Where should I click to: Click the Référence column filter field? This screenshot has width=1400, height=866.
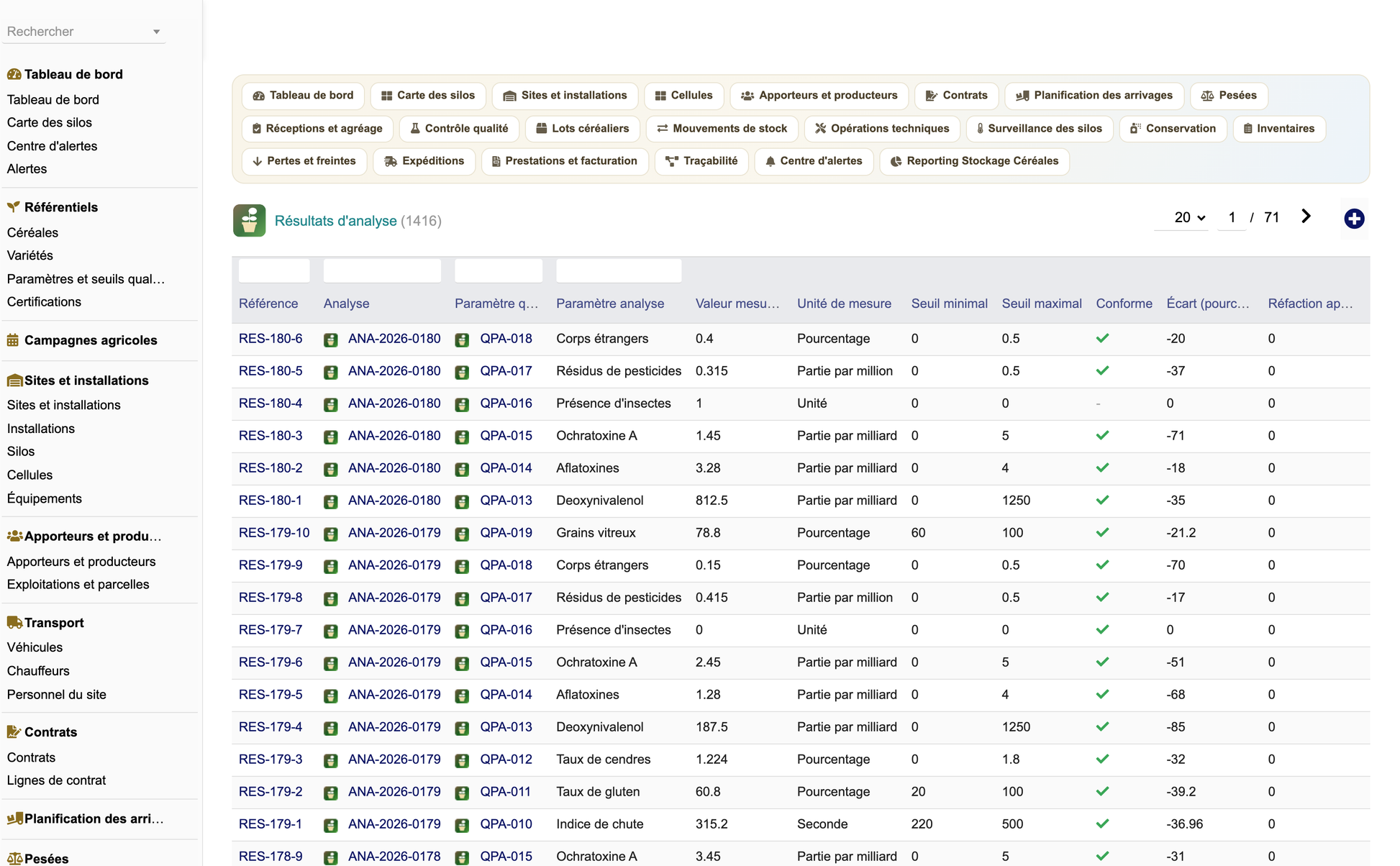[x=274, y=270]
